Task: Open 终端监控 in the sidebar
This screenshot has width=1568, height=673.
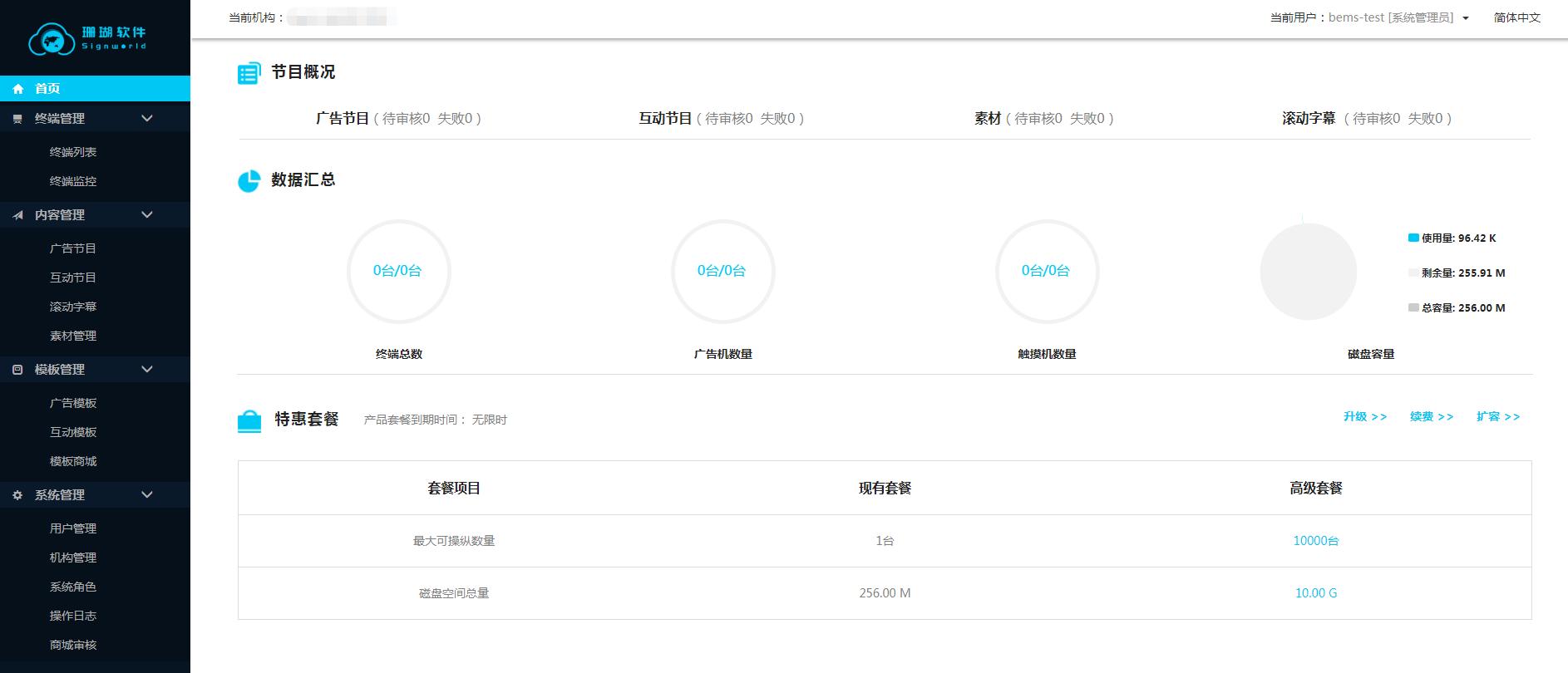Action: (x=73, y=181)
